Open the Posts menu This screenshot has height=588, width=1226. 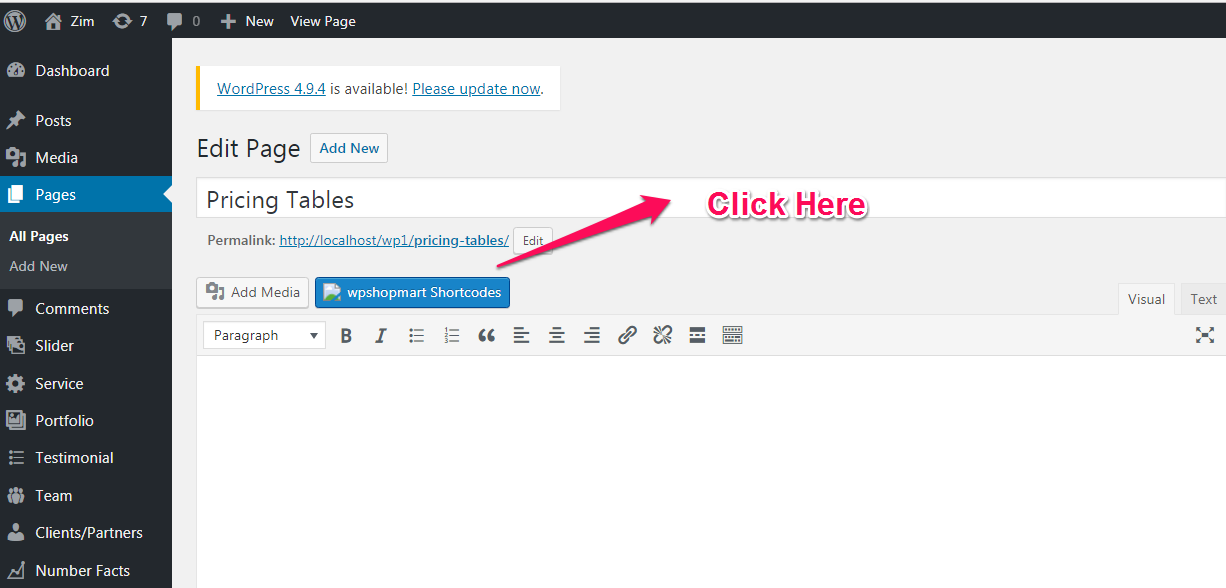click(x=86, y=120)
